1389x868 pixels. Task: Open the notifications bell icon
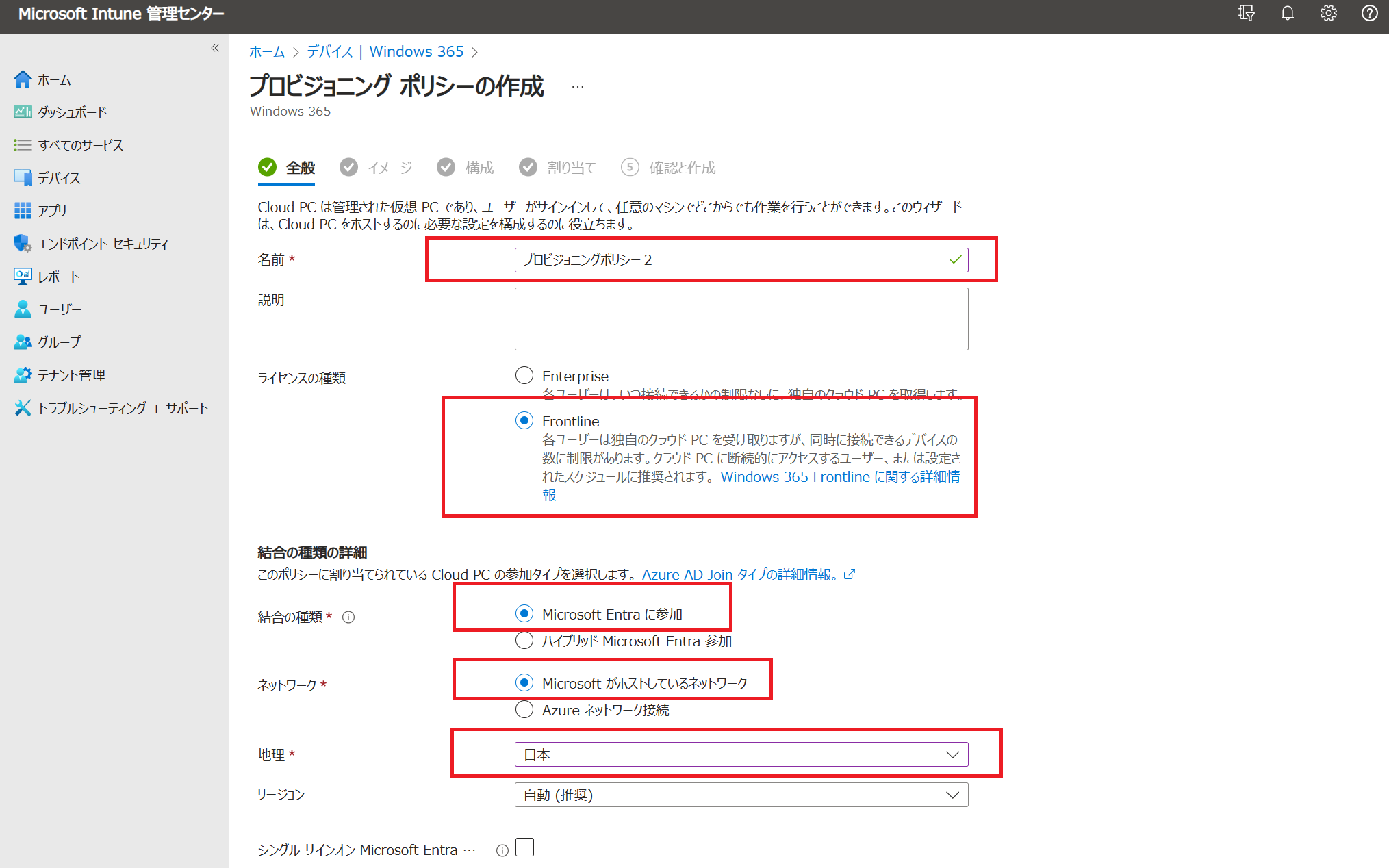pyautogui.click(x=1287, y=14)
